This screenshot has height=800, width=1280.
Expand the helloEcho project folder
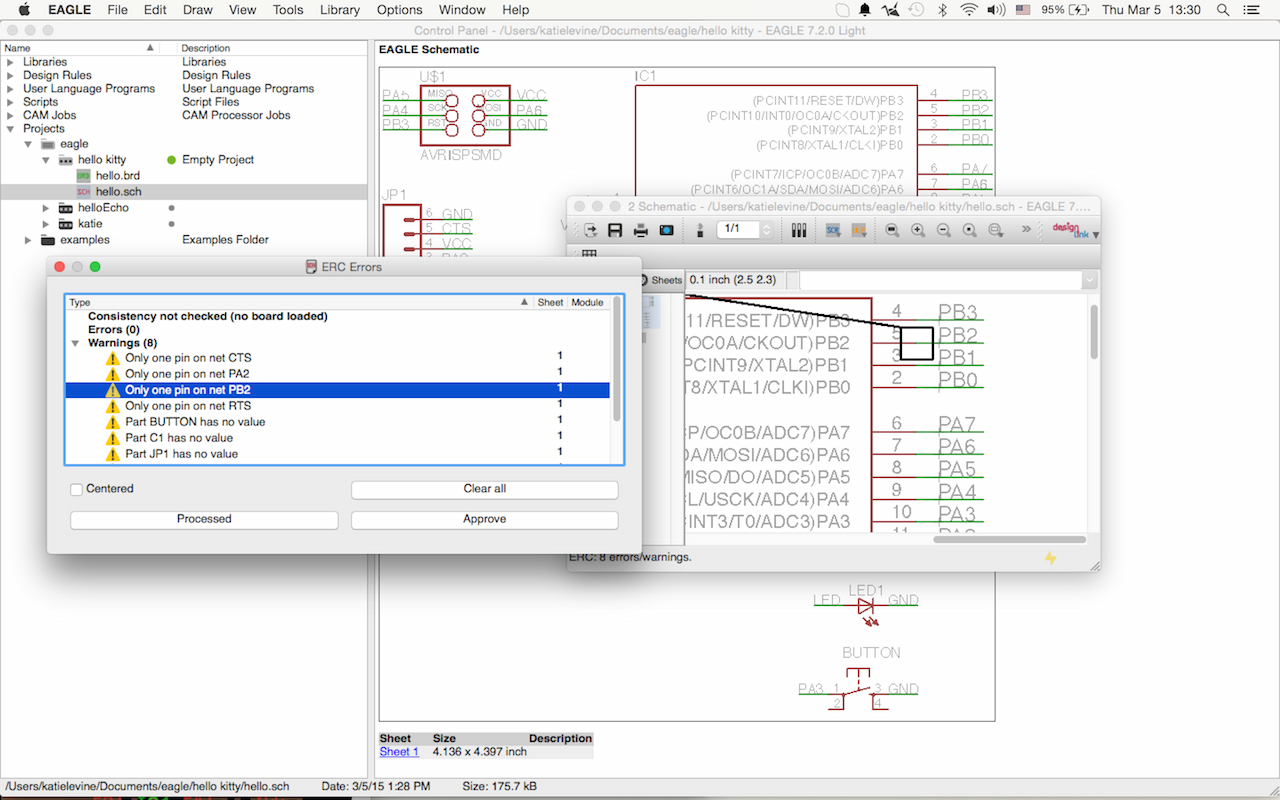point(46,208)
